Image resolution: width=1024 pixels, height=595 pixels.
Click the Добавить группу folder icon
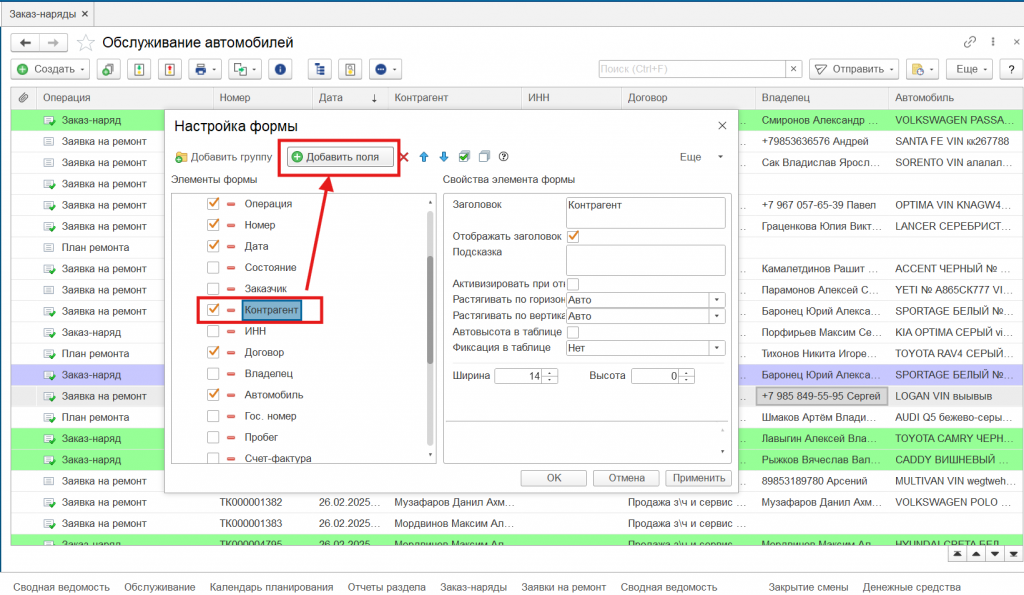[x=181, y=157]
